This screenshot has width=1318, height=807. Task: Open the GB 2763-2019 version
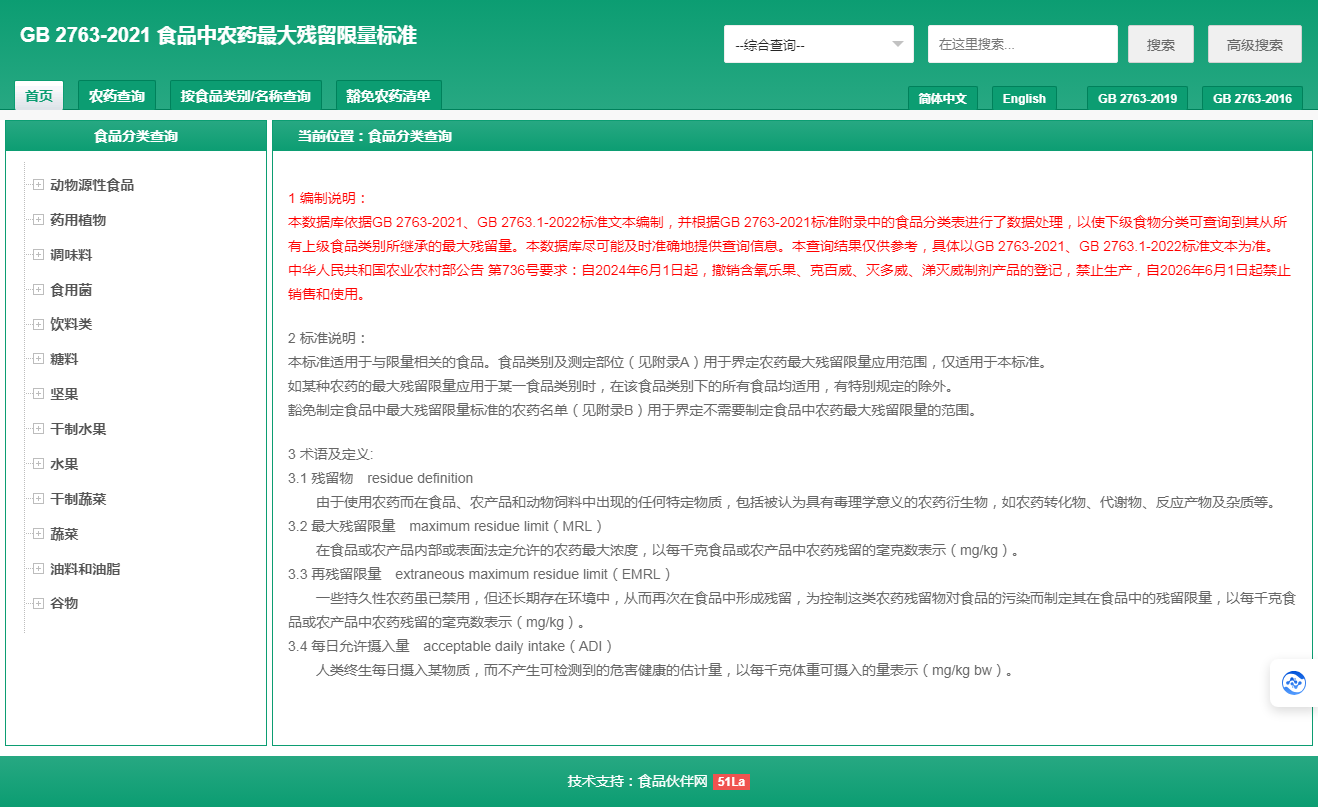click(1138, 98)
